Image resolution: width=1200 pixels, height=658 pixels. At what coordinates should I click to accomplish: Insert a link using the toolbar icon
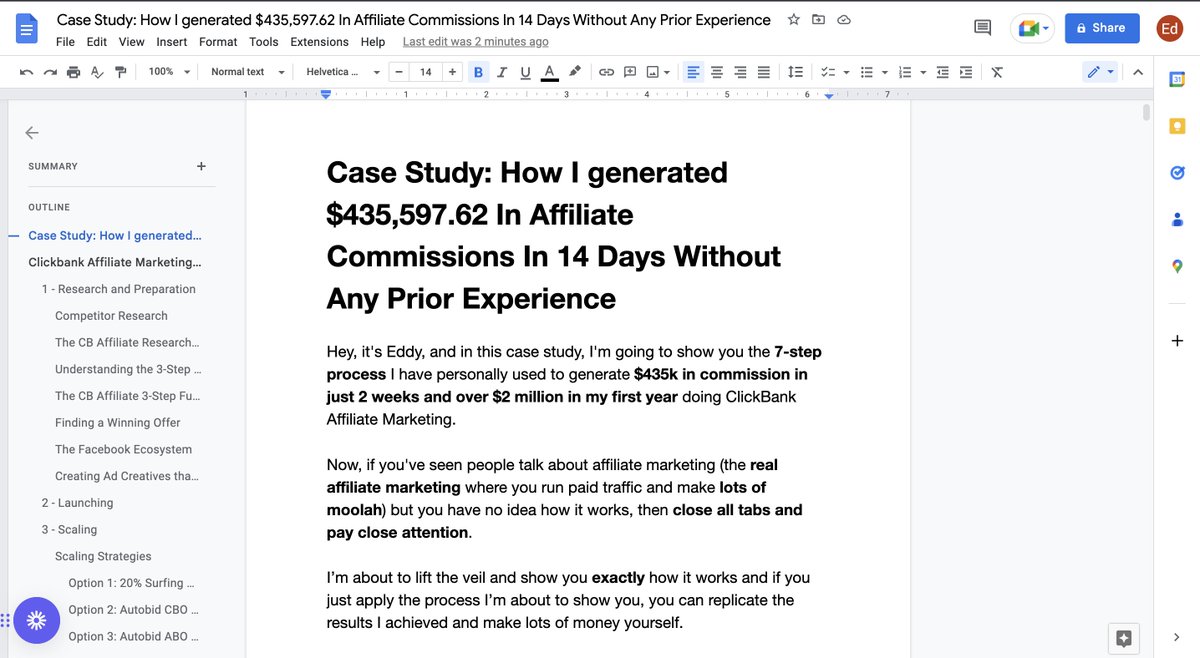[606, 71]
